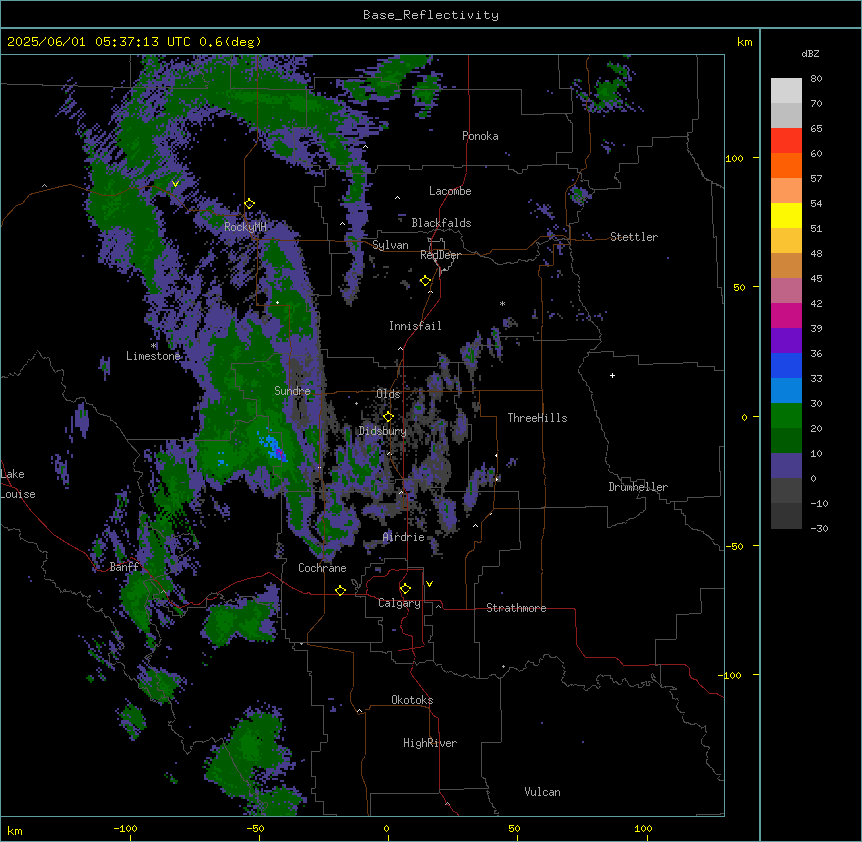Select the yellow diamond marker near Olds
This screenshot has width=862, height=842.
pos(388,417)
